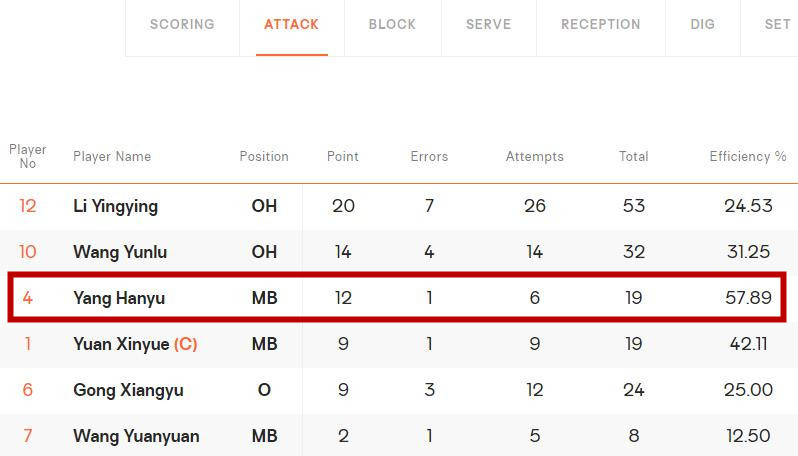
Task: Switch to the SCORING tab
Action: click(x=182, y=24)
